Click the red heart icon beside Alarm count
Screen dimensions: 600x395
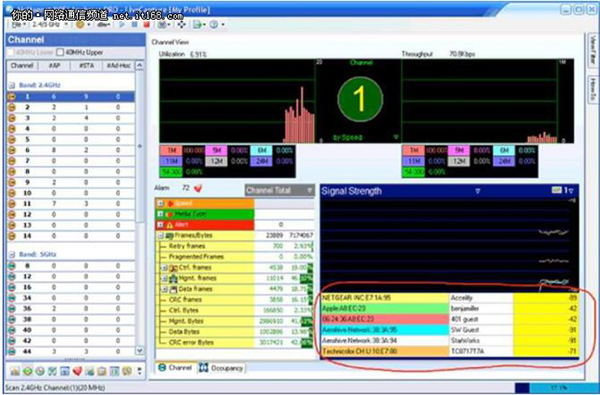(198, 188)
